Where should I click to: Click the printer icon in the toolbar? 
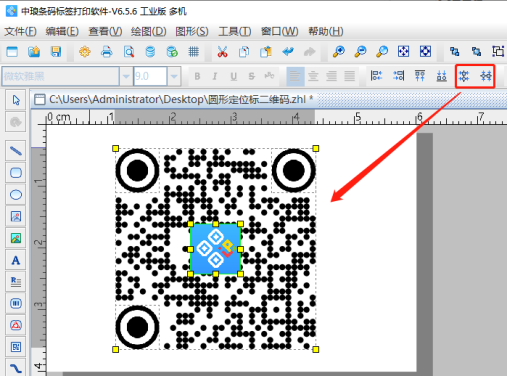(x=107, y=52)
